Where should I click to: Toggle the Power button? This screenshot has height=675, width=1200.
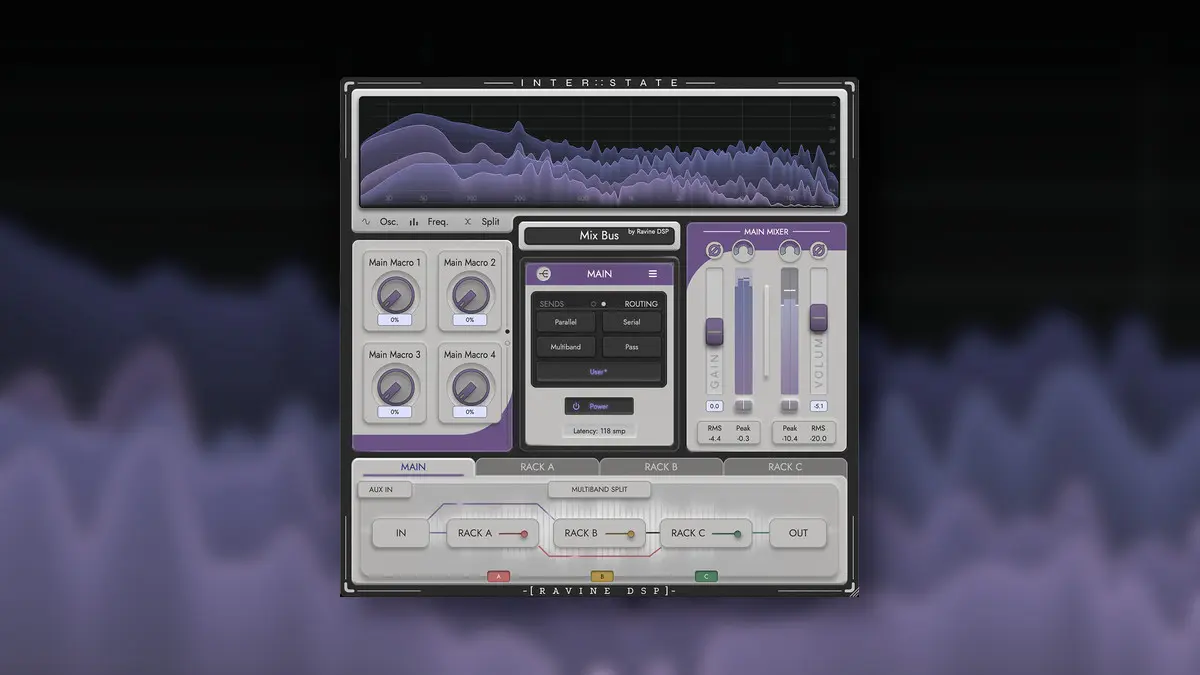(x=600, y=406)
